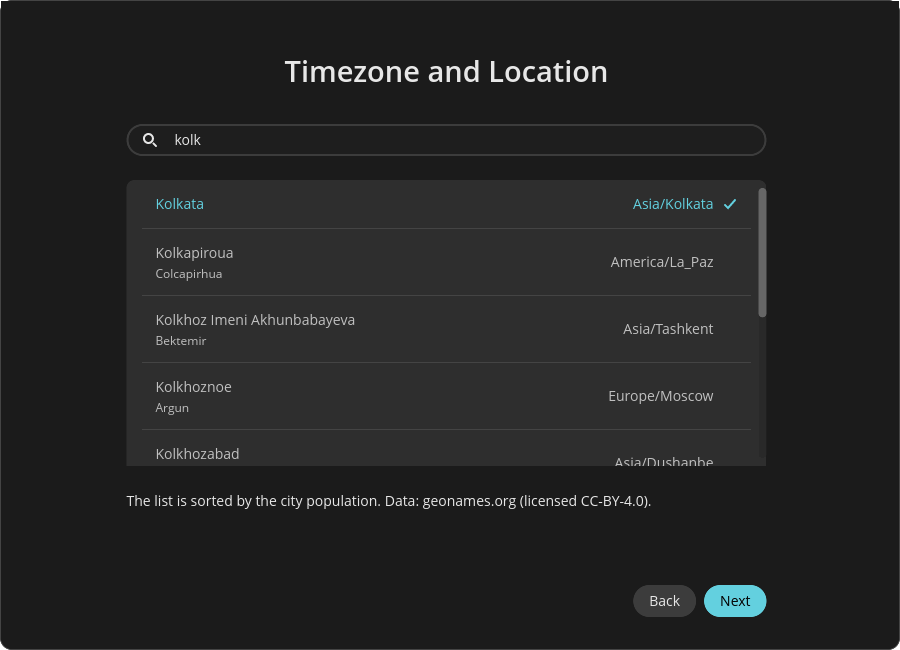Click the checkmark next to Asia/Kolkata
The width and height of the screenshot is (900, 650).
(x=730, y=204)
